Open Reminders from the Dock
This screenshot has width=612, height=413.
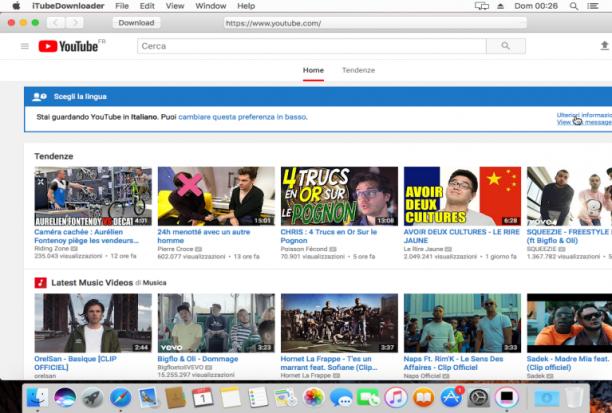[x=258, y=397]
